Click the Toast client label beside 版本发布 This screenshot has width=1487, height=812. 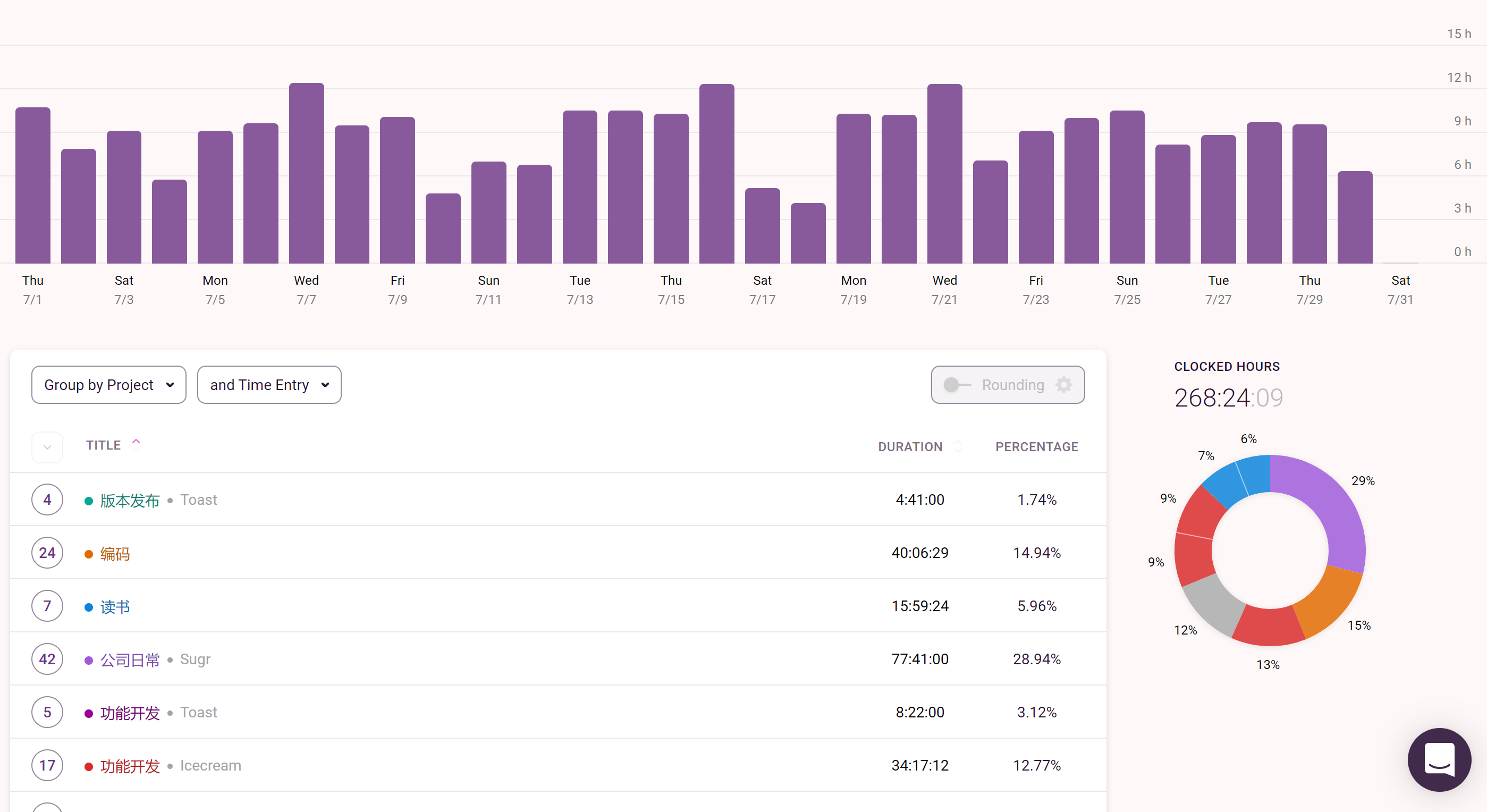tap(199, 500)
